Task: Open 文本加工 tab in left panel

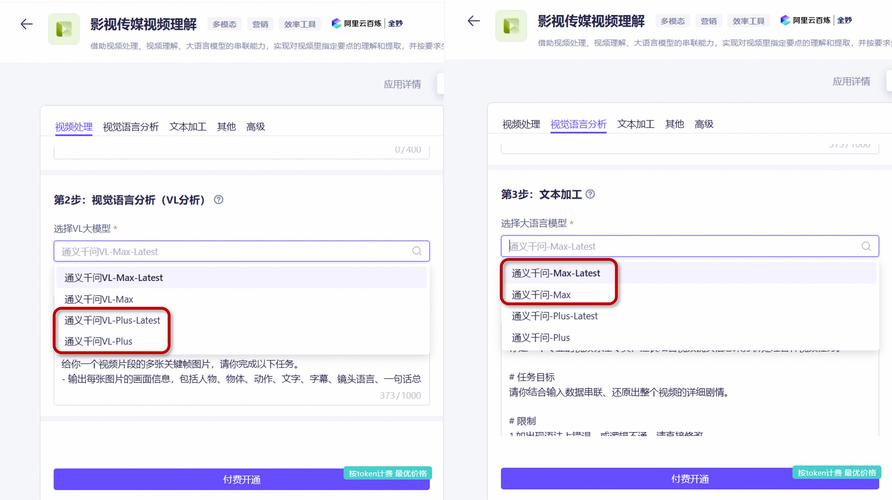Action: pyautogui.click(x=187, y=126)
